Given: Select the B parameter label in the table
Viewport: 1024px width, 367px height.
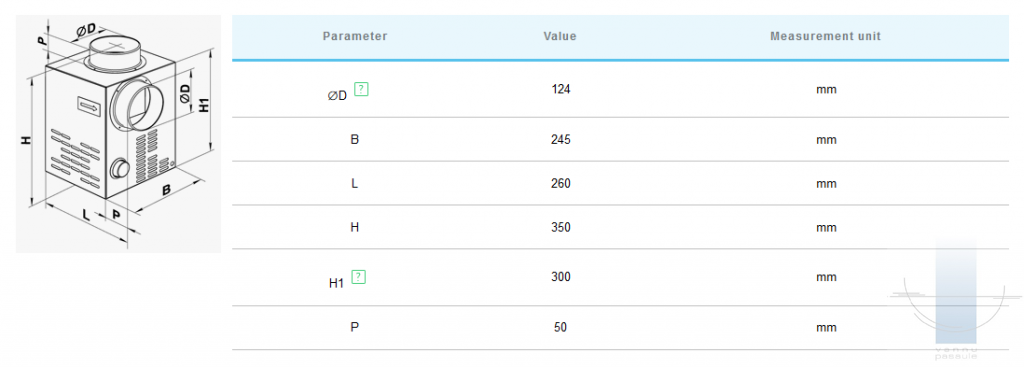Looking at the screenshot, I should [x=355, y=140].
